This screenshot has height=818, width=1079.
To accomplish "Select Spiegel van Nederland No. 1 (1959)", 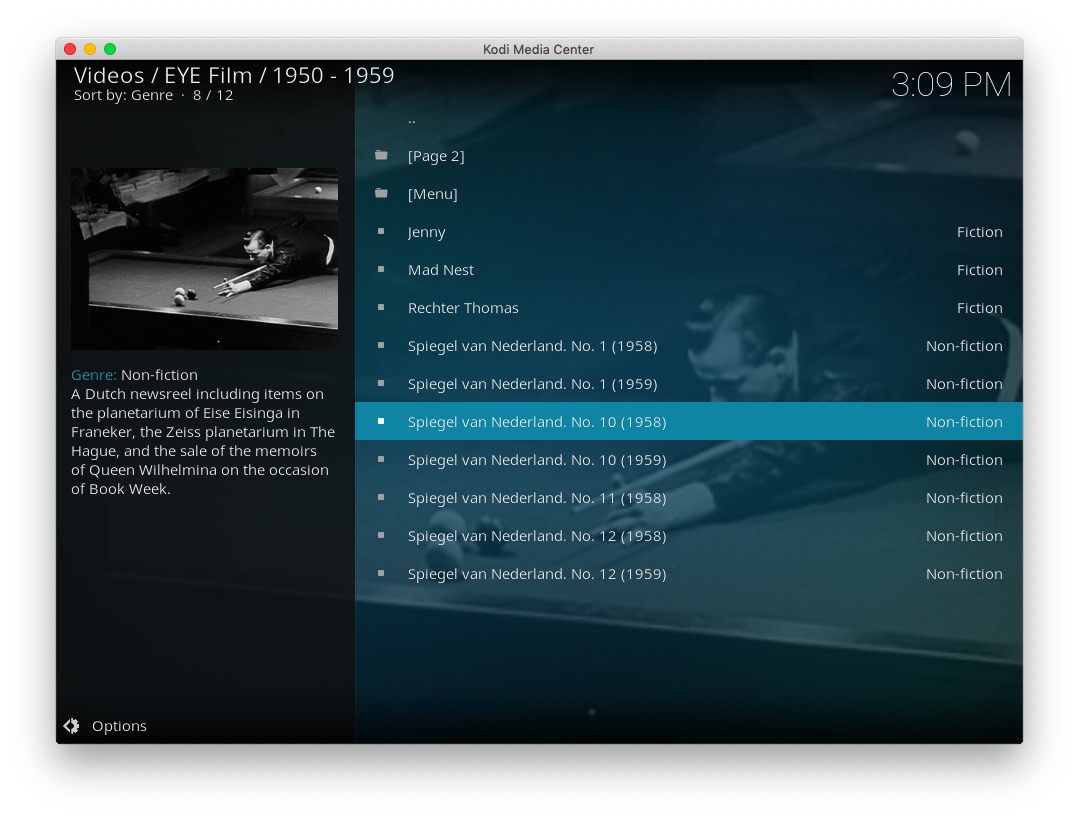I will (532, 384).
